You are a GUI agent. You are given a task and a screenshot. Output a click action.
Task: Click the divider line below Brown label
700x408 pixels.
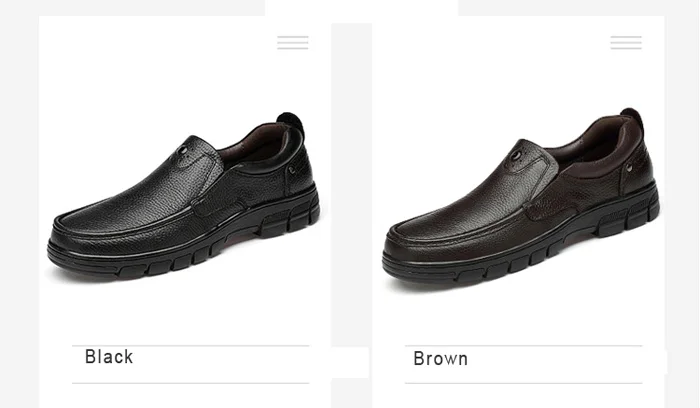523,383
